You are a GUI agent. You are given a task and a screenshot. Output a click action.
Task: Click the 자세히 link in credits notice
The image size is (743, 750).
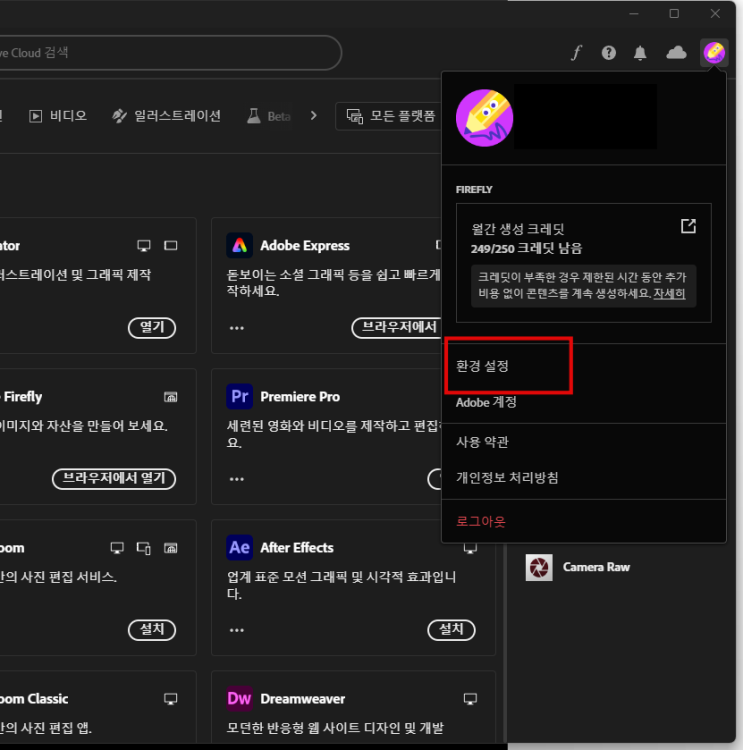pos(669,293)
